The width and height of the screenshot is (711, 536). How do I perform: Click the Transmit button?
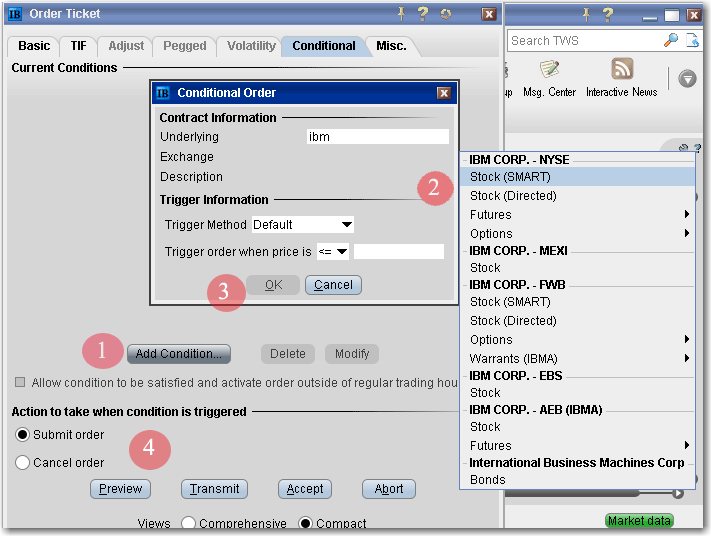(214, 489)
